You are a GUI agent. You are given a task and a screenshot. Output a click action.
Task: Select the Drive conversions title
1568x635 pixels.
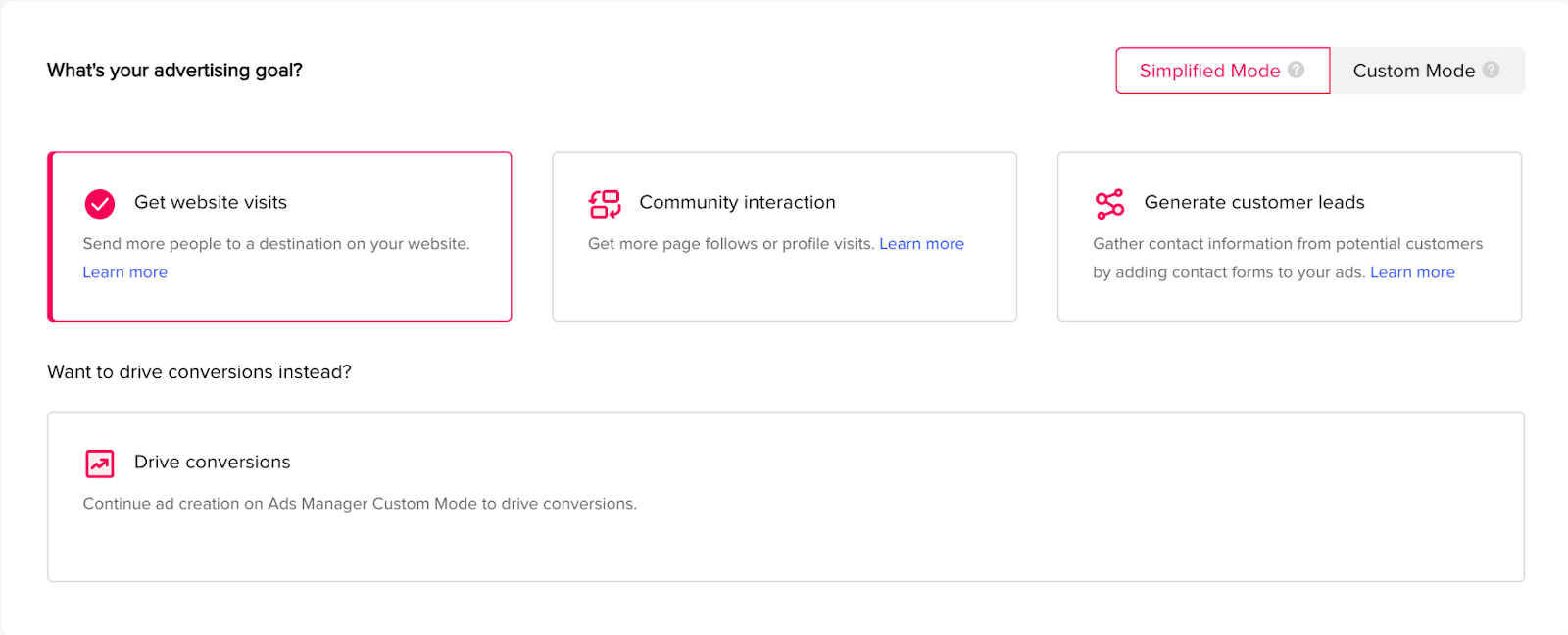coord(212,462)
